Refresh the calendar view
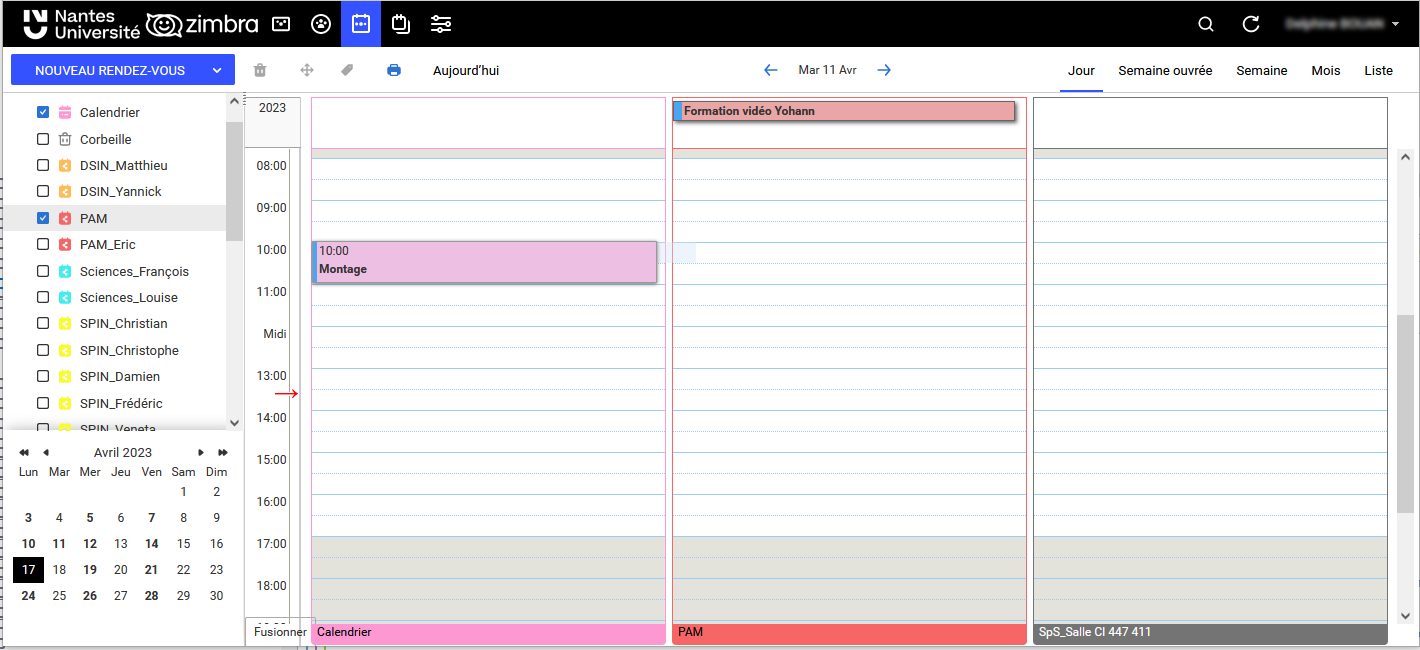 [1249, 23]
